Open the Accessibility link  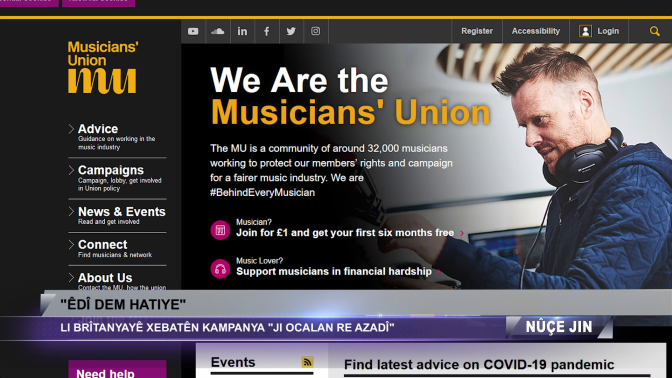tap(536, 31)
